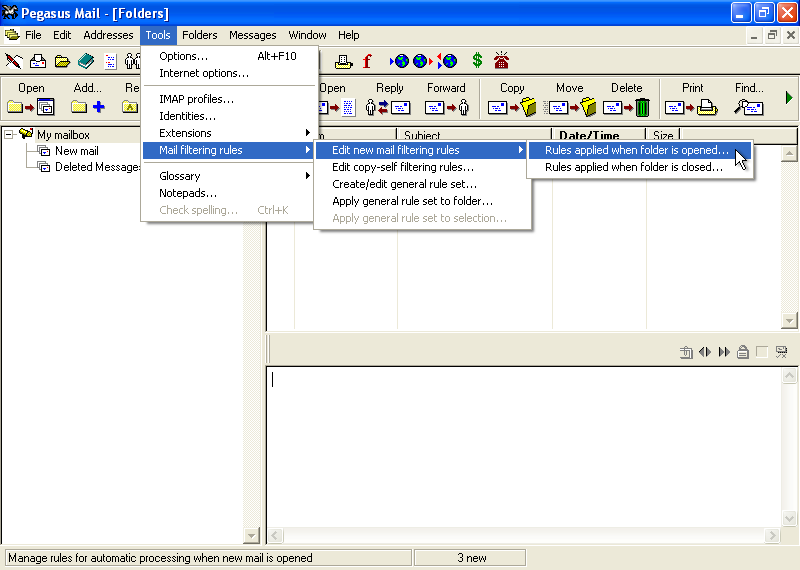The image size is (800, 570).
Task: Select Mail filtering rules menu entry
Action: [228, 150]
